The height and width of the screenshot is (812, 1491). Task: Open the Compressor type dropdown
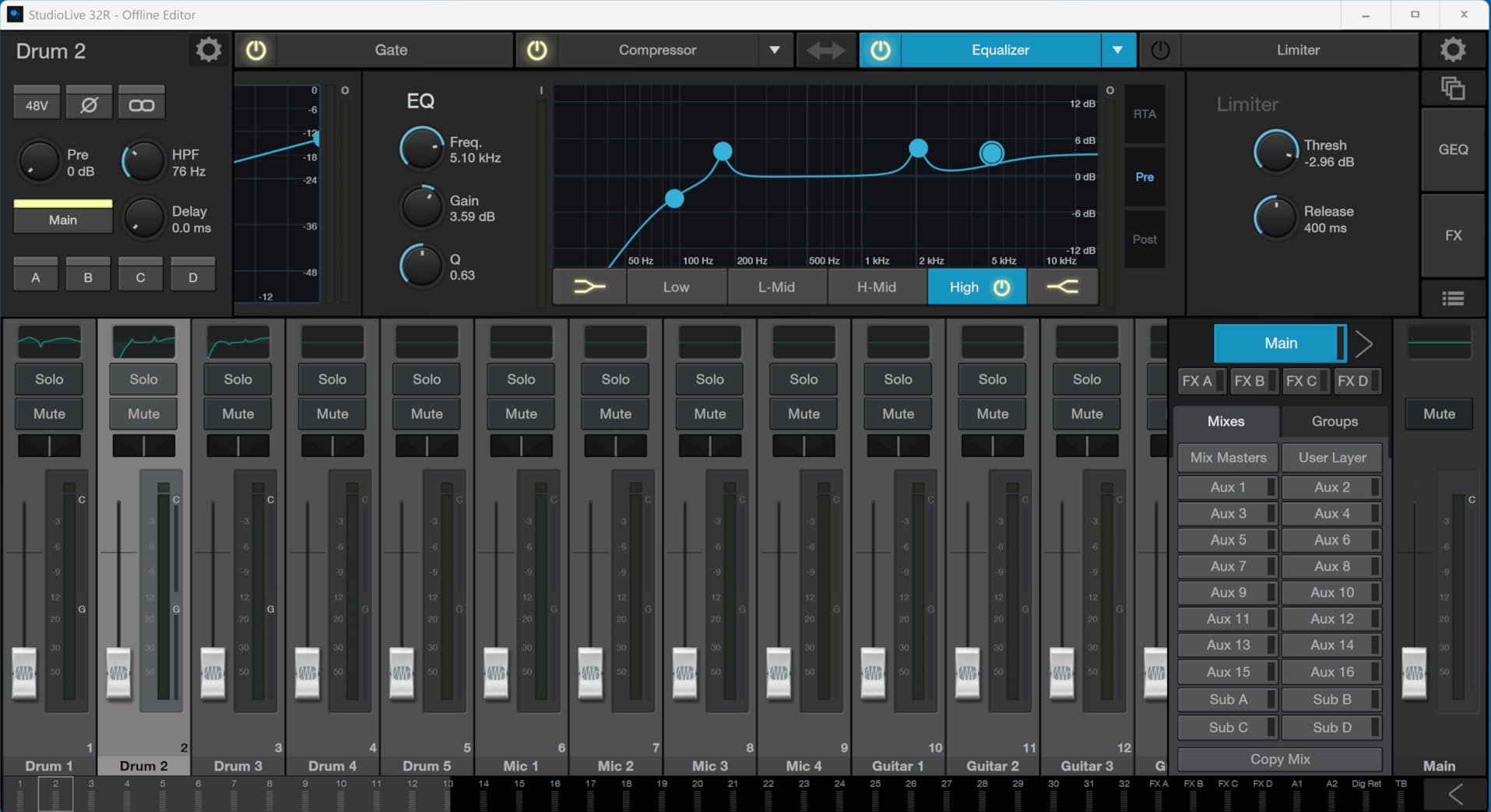[774, 51]
